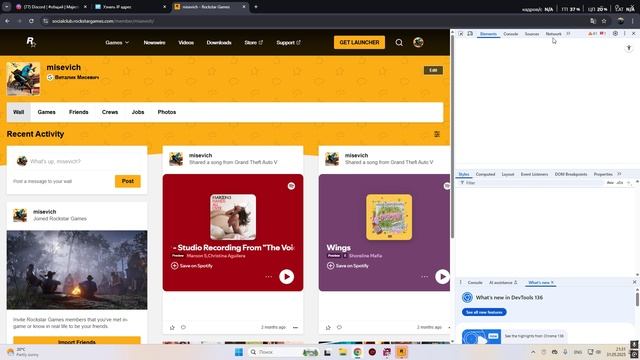The height and width of the screenshot is (360, 640).
Task: Open the DevTools settings gear
Action: [615, 33]
